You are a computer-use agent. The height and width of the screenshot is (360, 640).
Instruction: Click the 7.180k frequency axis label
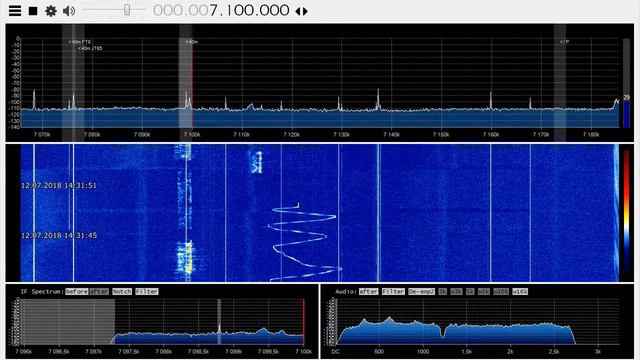591,134
